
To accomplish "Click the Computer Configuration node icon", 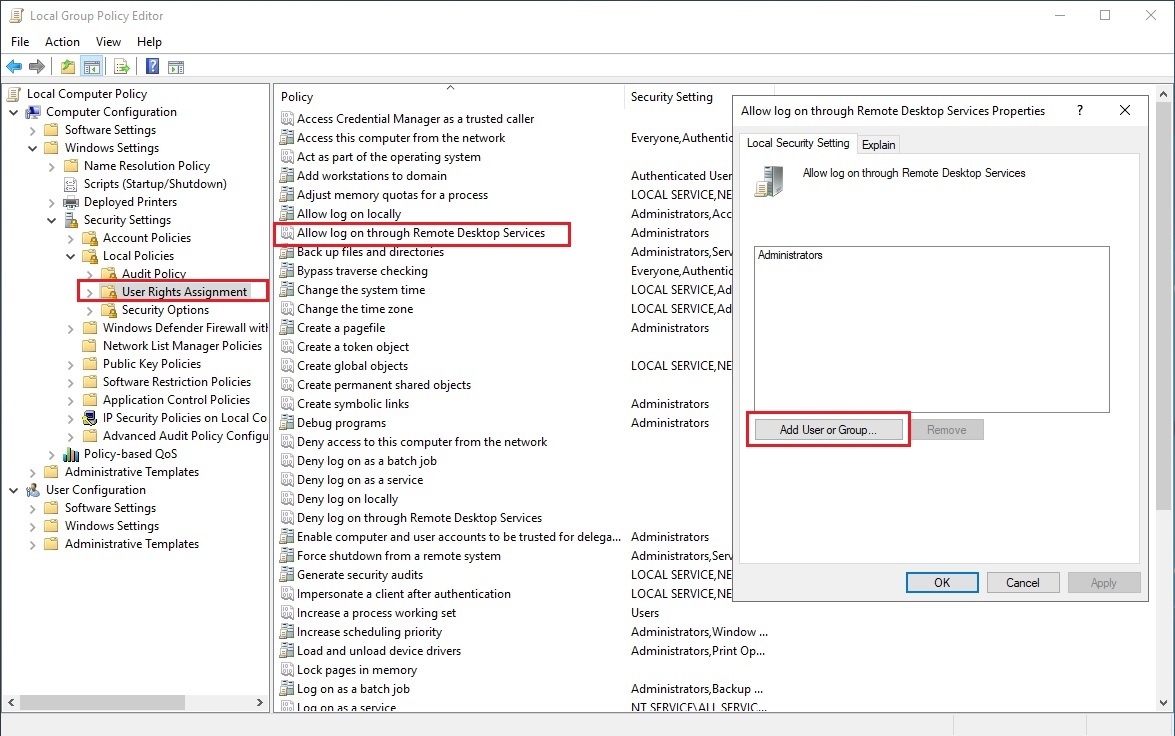I will tap(33, 112).
